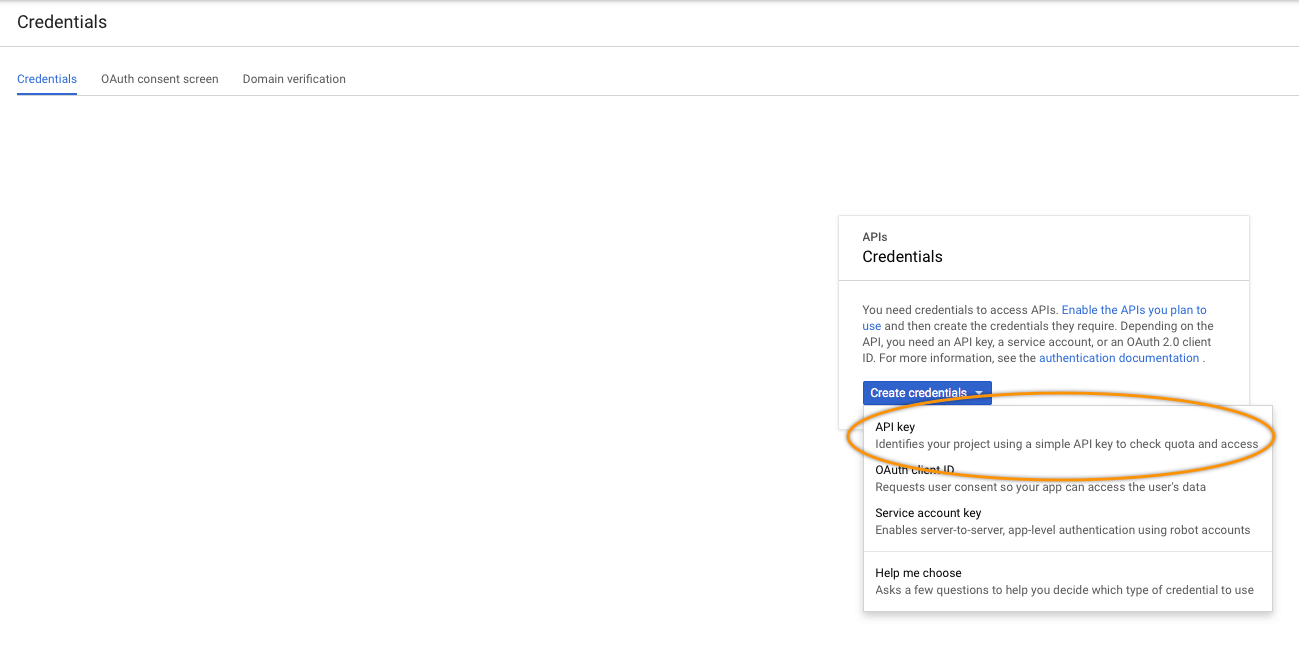Click 'You need credentials to access APIs' text

point(959,310)
